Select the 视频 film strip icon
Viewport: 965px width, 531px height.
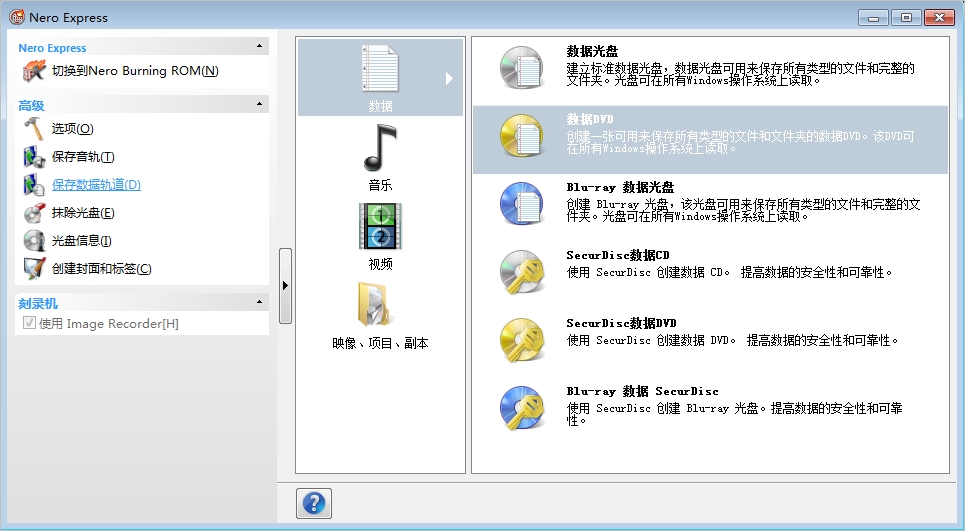(x=380, y=226)
